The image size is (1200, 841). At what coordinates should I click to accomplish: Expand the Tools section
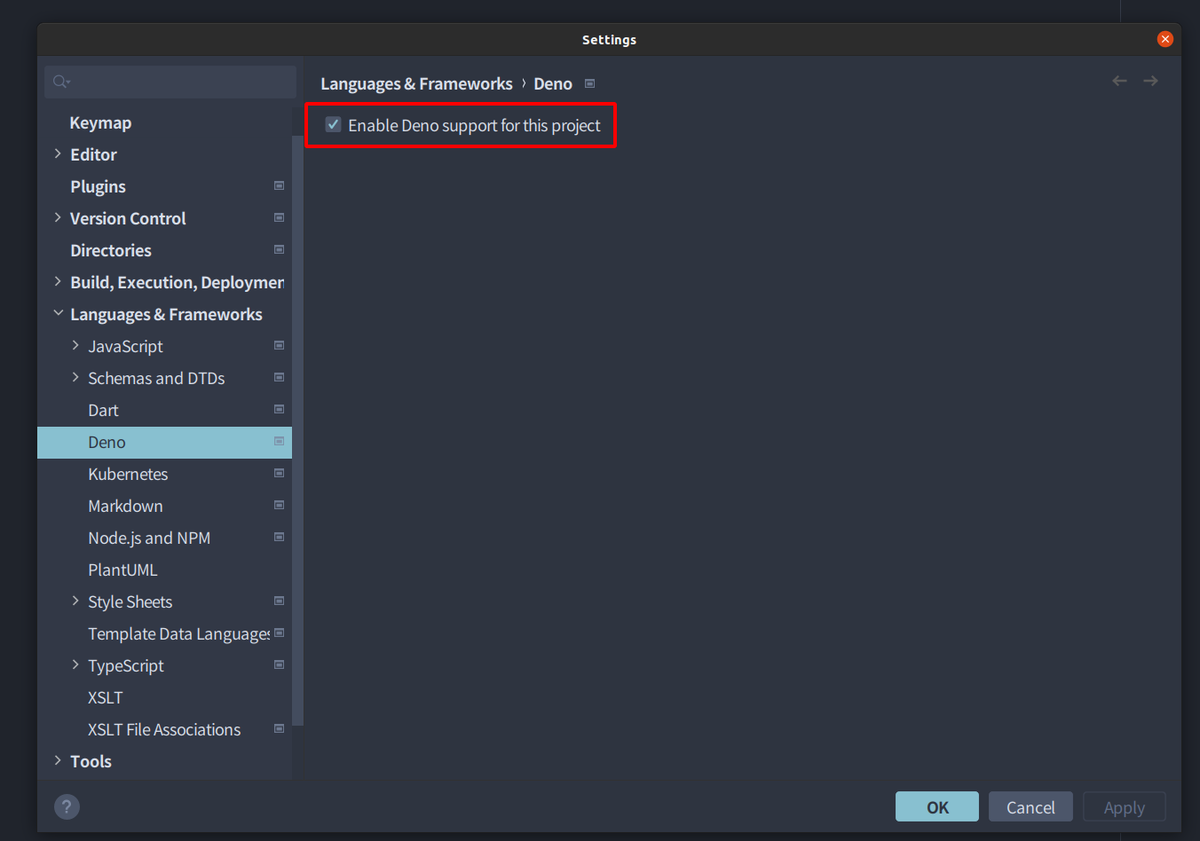[x=57, y=761]
